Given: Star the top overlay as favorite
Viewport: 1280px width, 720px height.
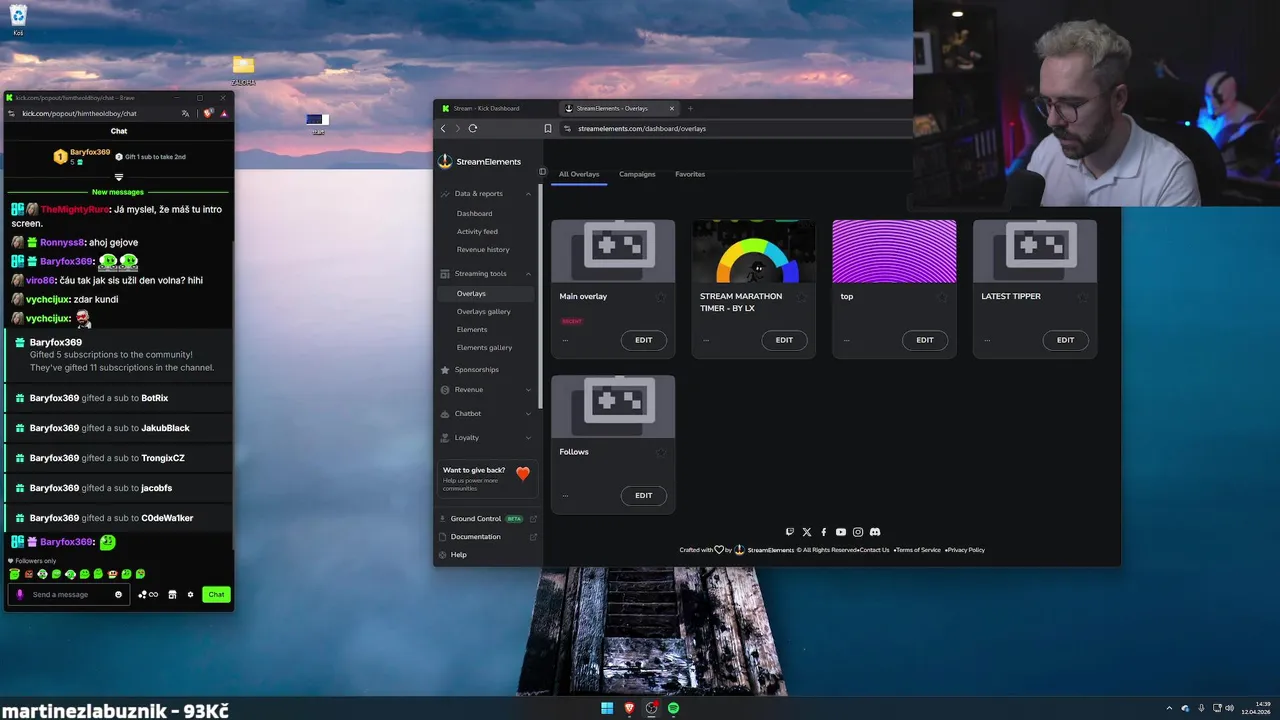Looking at the screenshot, I should pyautogui.click(x=942, y=297).
